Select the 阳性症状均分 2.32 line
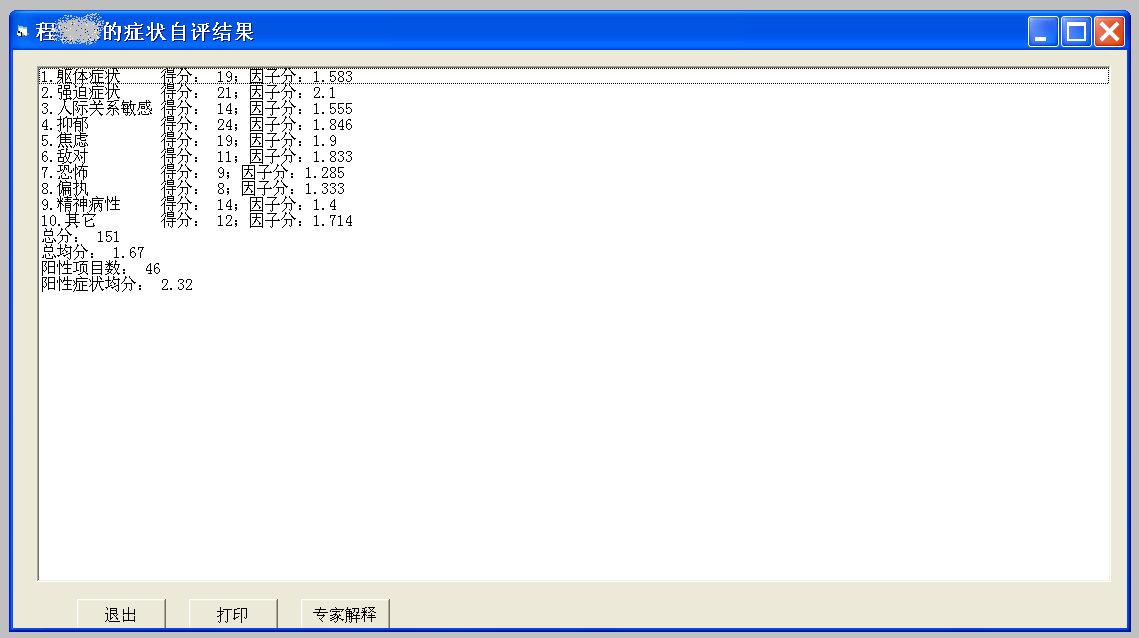1139x638 pixels. (x=116, y=285)
